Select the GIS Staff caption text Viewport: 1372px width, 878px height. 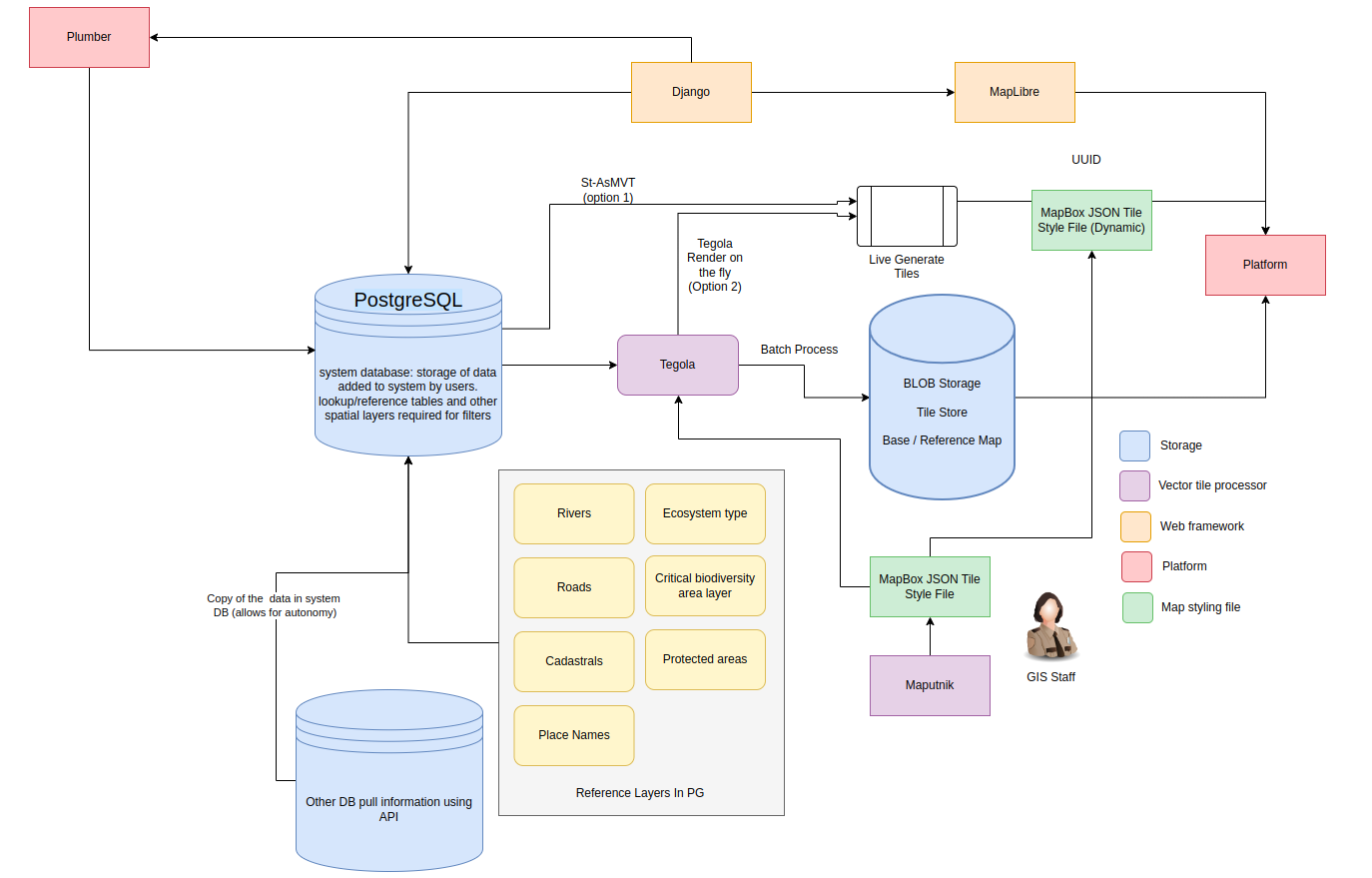pyautogui.click(x=1050, y=677)
